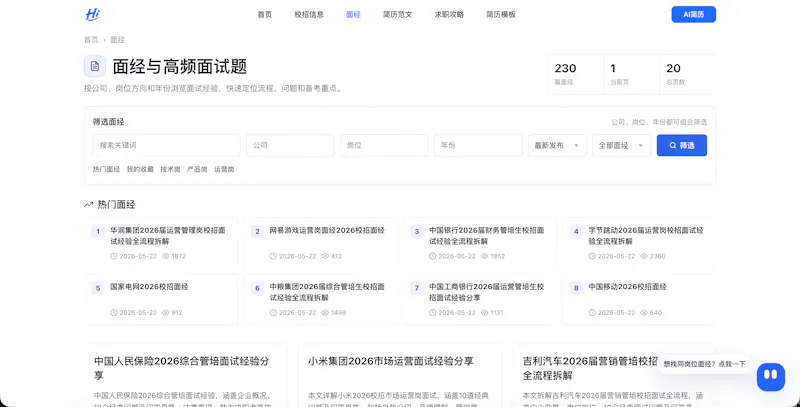The width and height of the screenshot is (800, 407).
Task: Open 华润集团2026届运营管理岗校招面试经验 article
Action: click(168, 236)
